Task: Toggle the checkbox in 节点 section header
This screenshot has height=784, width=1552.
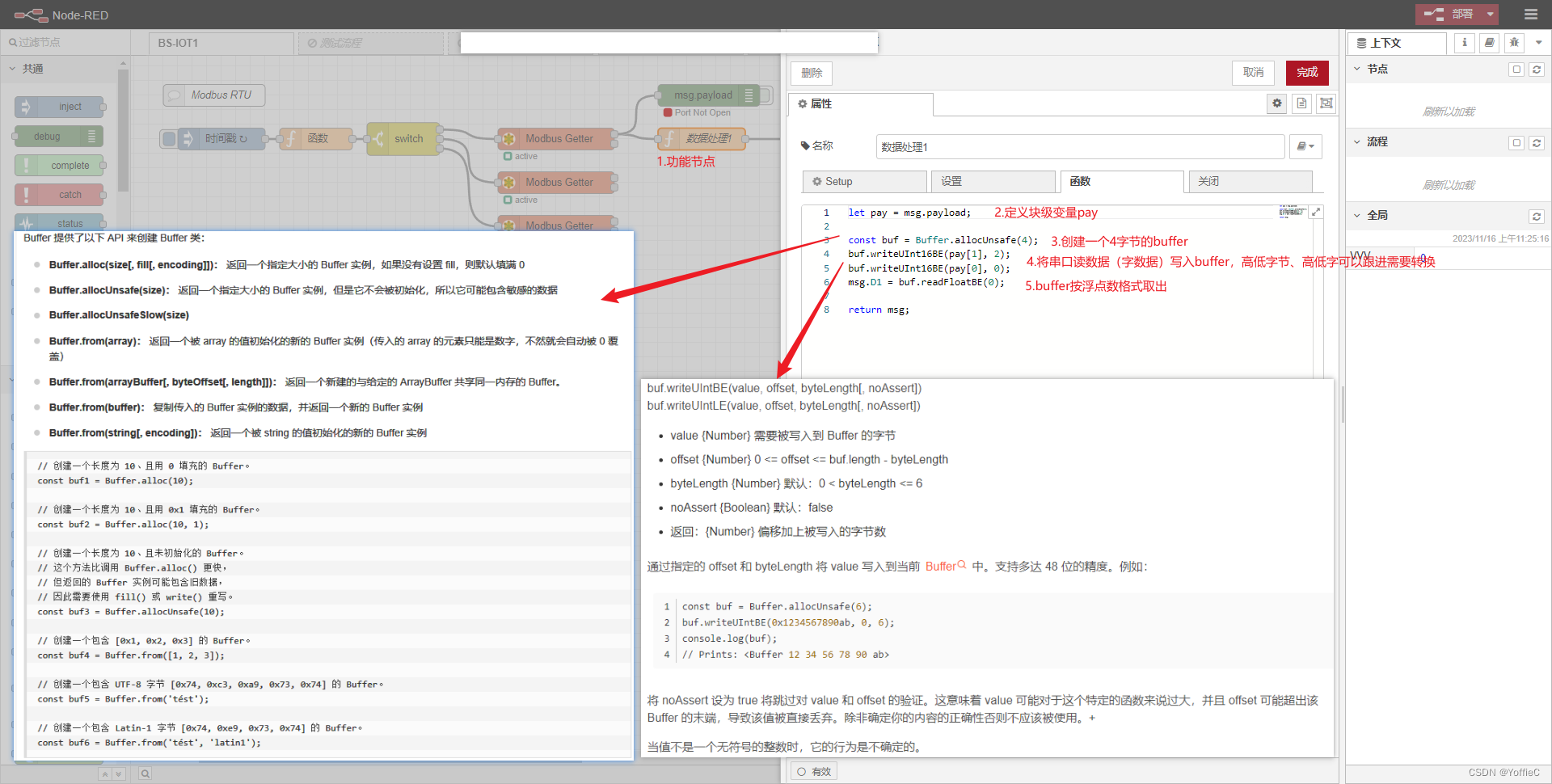Action: (x=1516, y=70)
